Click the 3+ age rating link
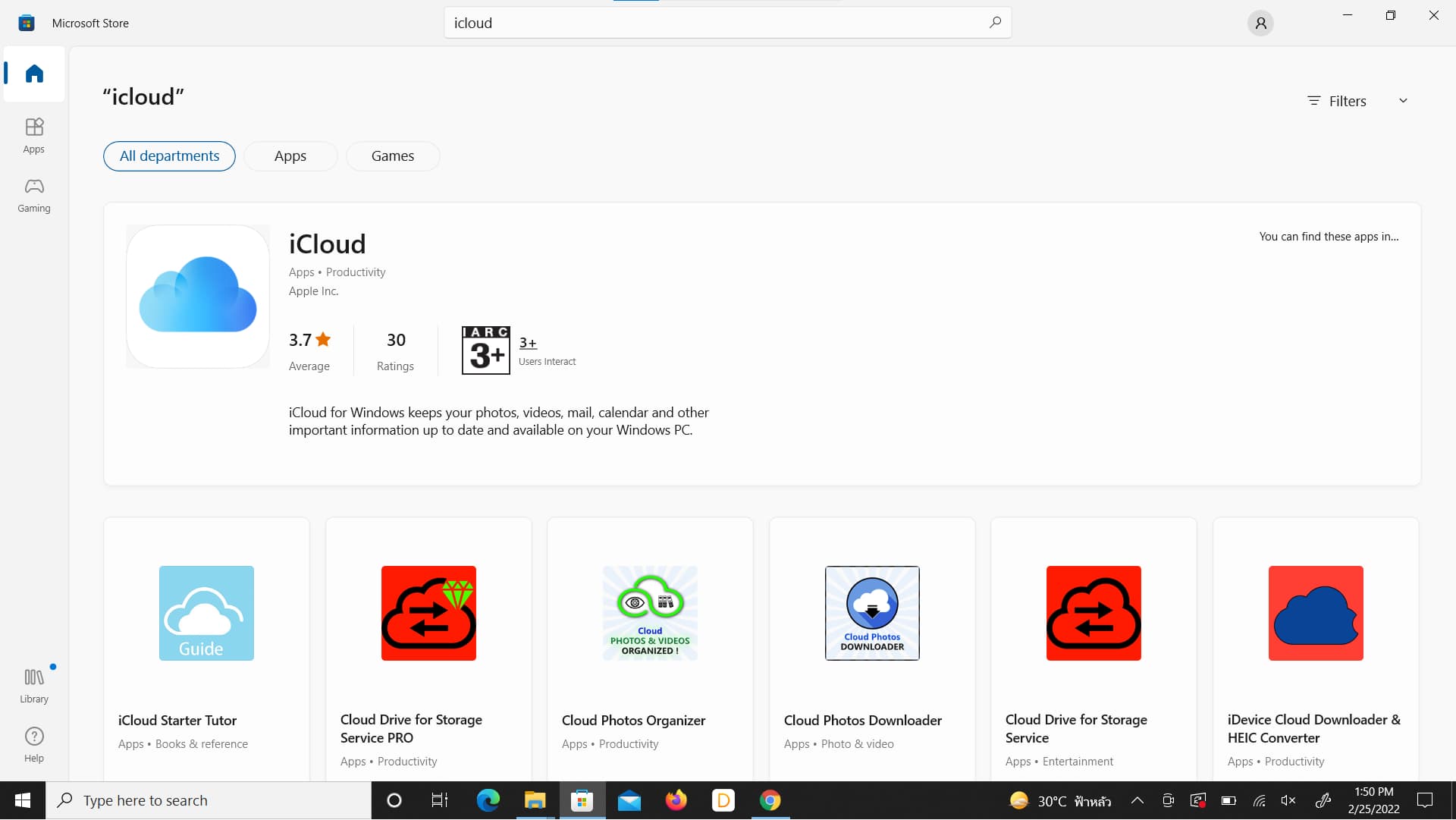Viewport: 1456px width, 820px height. point(528,343)
